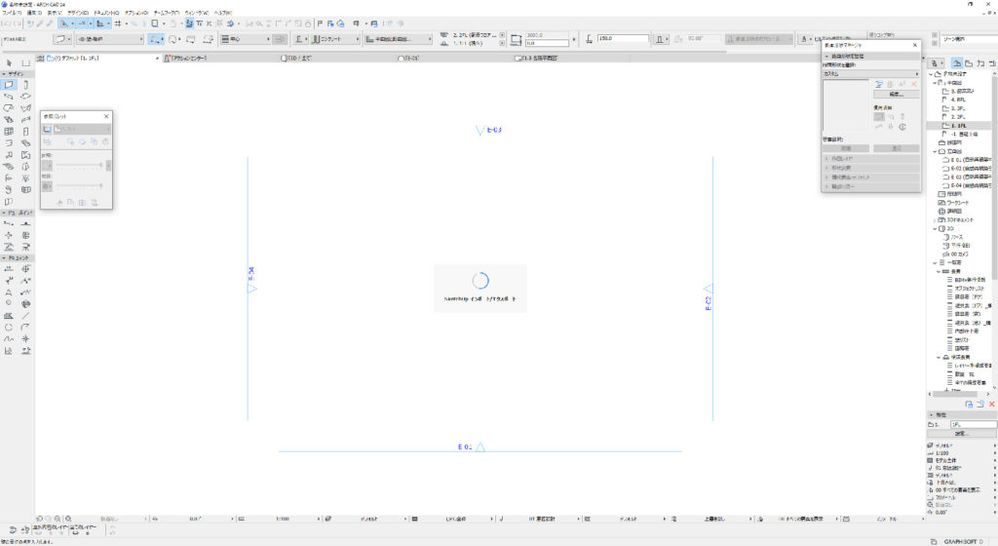Select the Section tool in Viewpoint section
Image resolution: width=998 pixels, height=546 pixels.
[9, 223]
